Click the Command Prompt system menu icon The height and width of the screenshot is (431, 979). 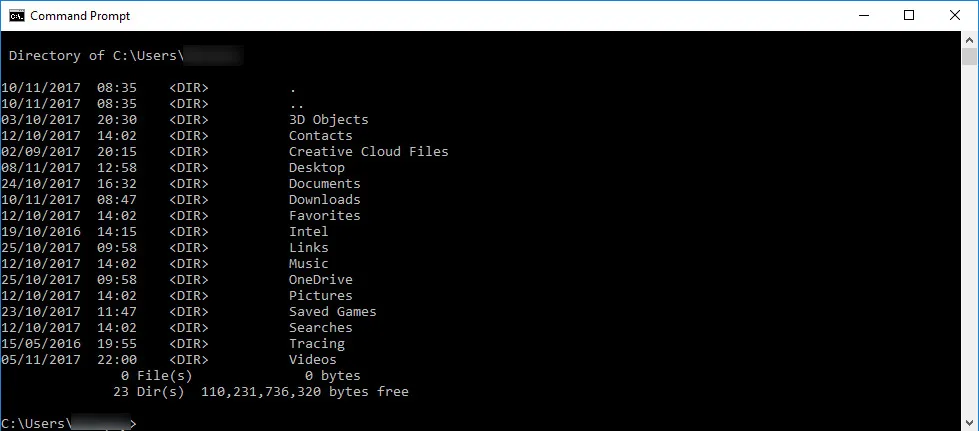point(15,15)
